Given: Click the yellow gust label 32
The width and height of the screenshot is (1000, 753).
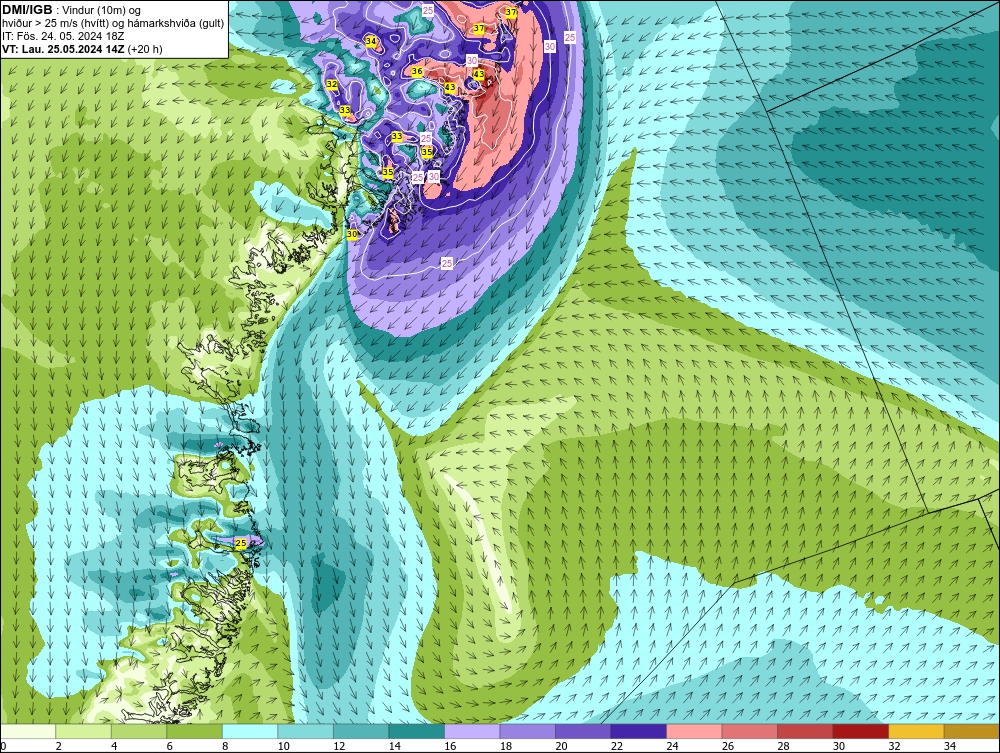Looking at the screenshot, I should [332, 84].
